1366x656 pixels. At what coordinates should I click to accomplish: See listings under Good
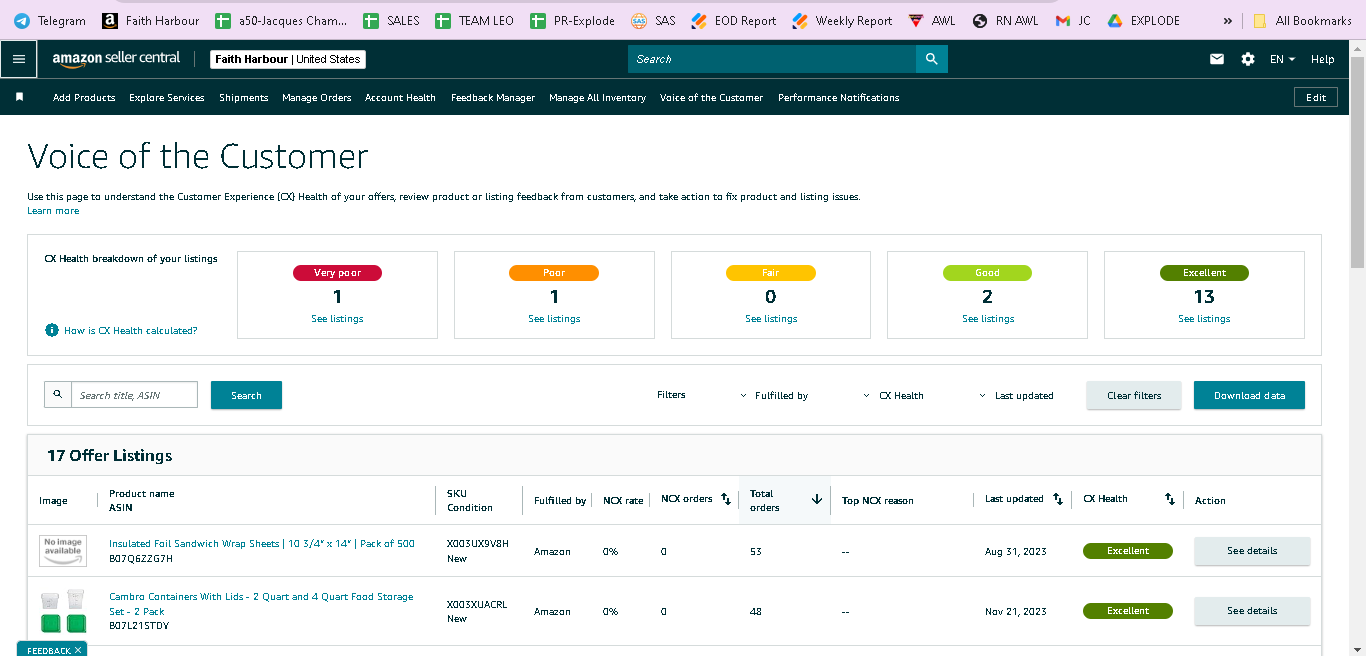(x=988, y=319)
